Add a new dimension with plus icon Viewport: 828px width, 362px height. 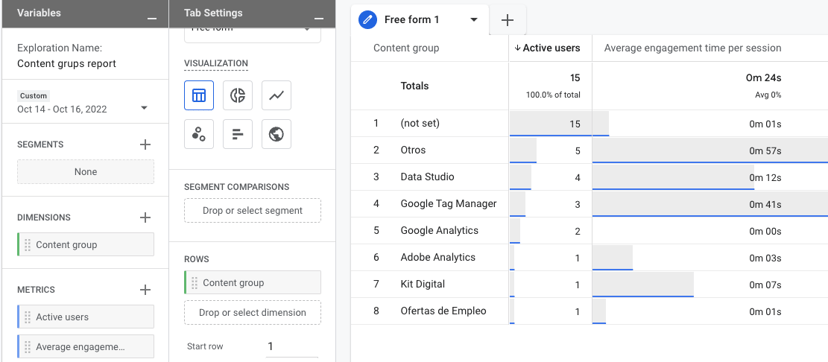click(145, 217)
